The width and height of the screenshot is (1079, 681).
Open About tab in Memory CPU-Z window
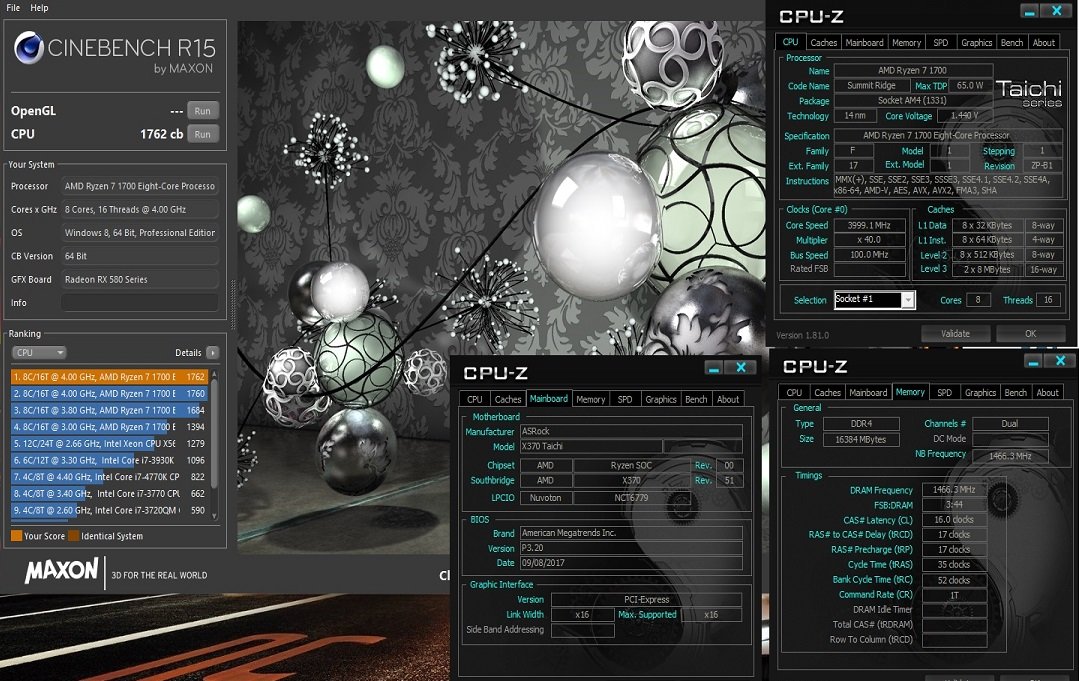pyautogui.click(x=1047, y=392)
